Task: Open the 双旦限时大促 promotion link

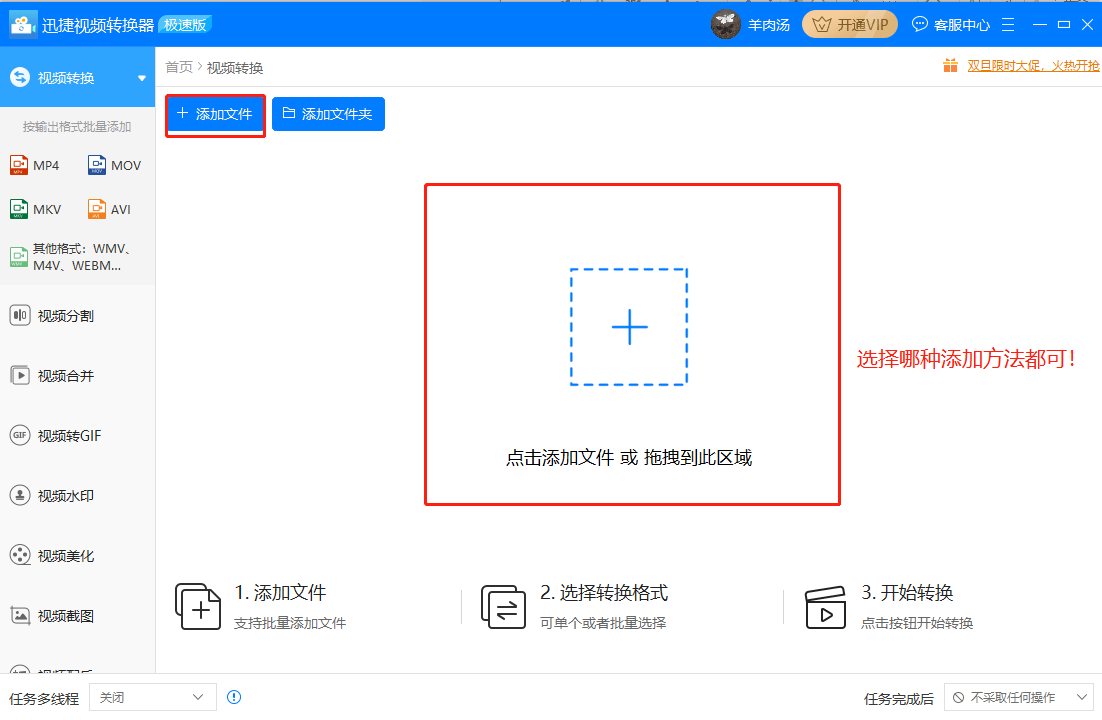Action: [1033, 66]
